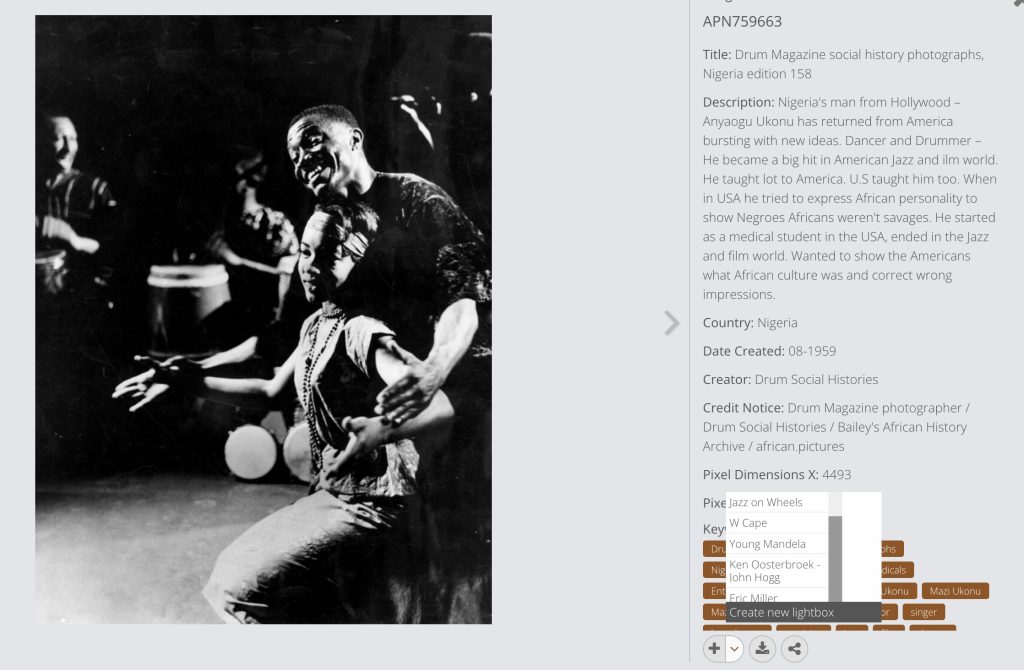The height and width of the screenshot is (670, 1024).
Task: Click the plus add-to-lightbox icon
Action: click(714, 648)
